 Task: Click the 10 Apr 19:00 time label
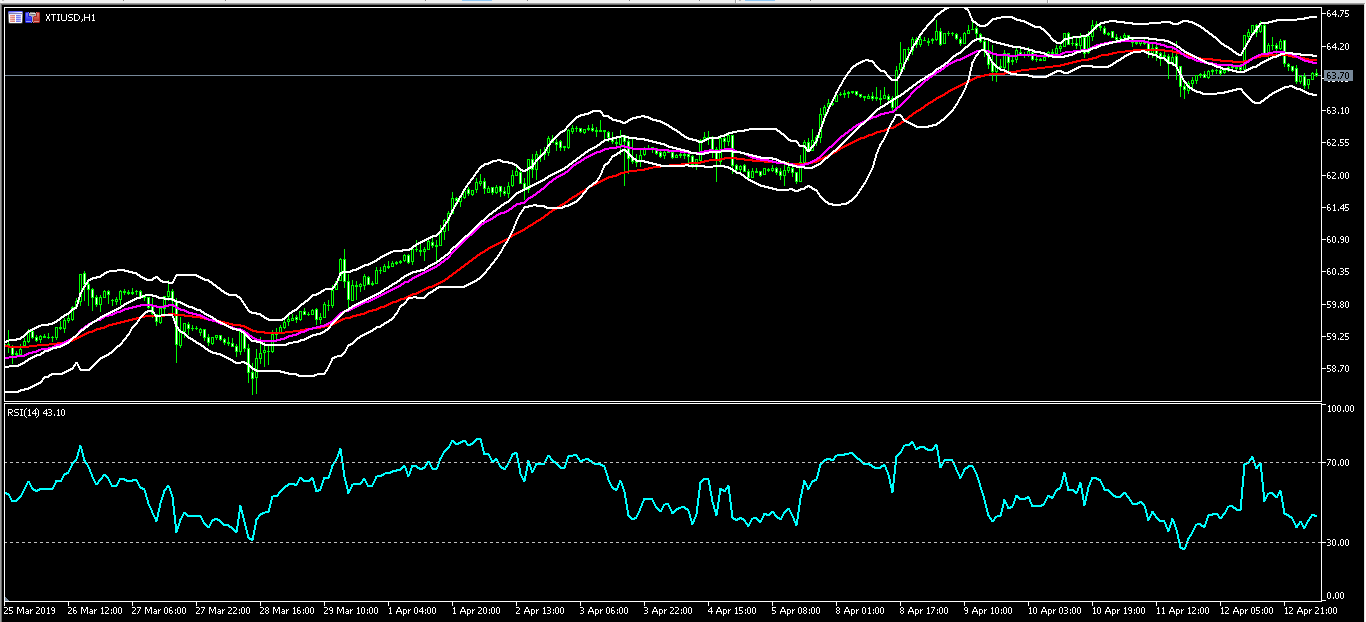[1118, 609]
